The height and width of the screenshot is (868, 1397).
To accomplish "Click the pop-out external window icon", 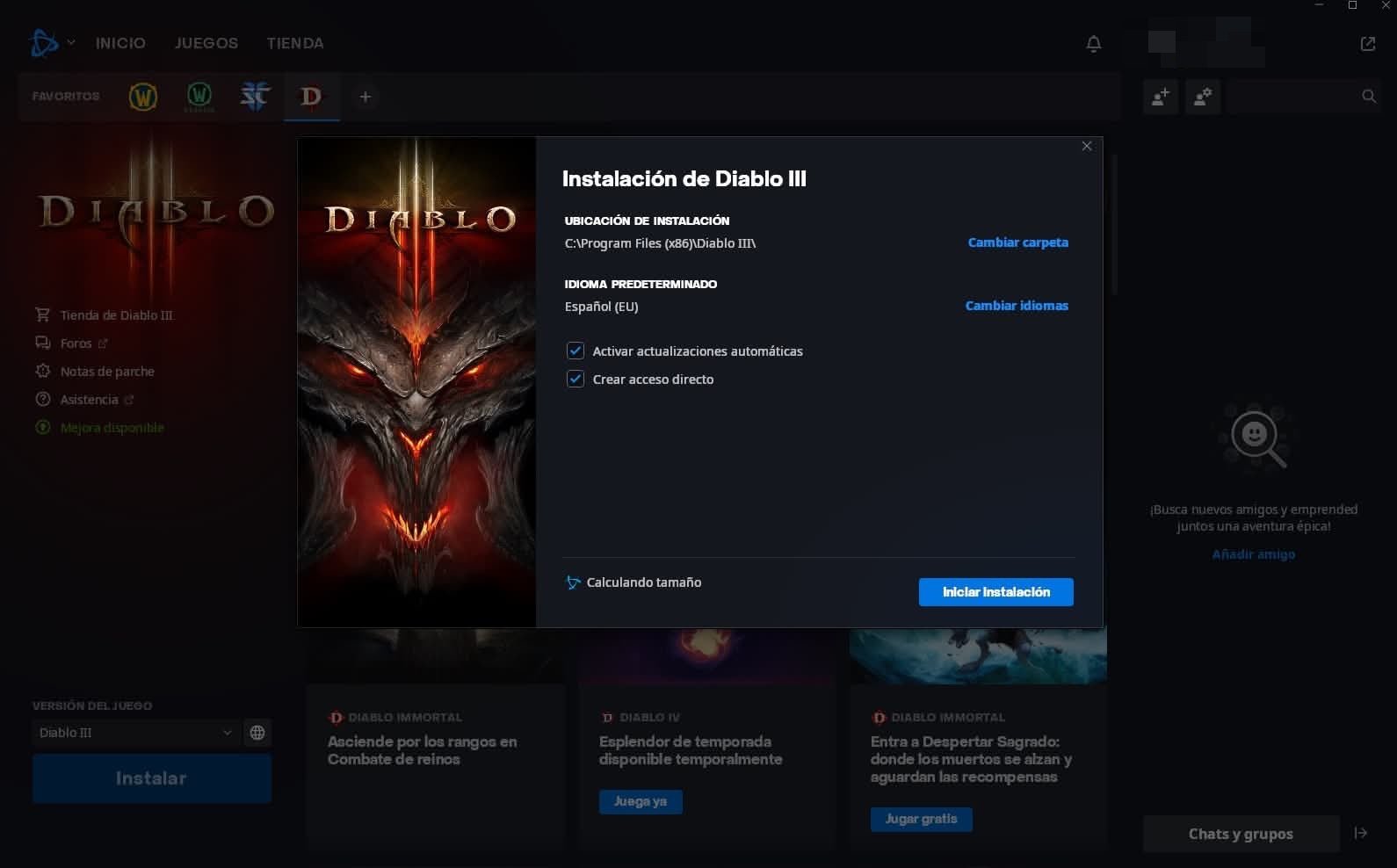I will coord(1367,44).
